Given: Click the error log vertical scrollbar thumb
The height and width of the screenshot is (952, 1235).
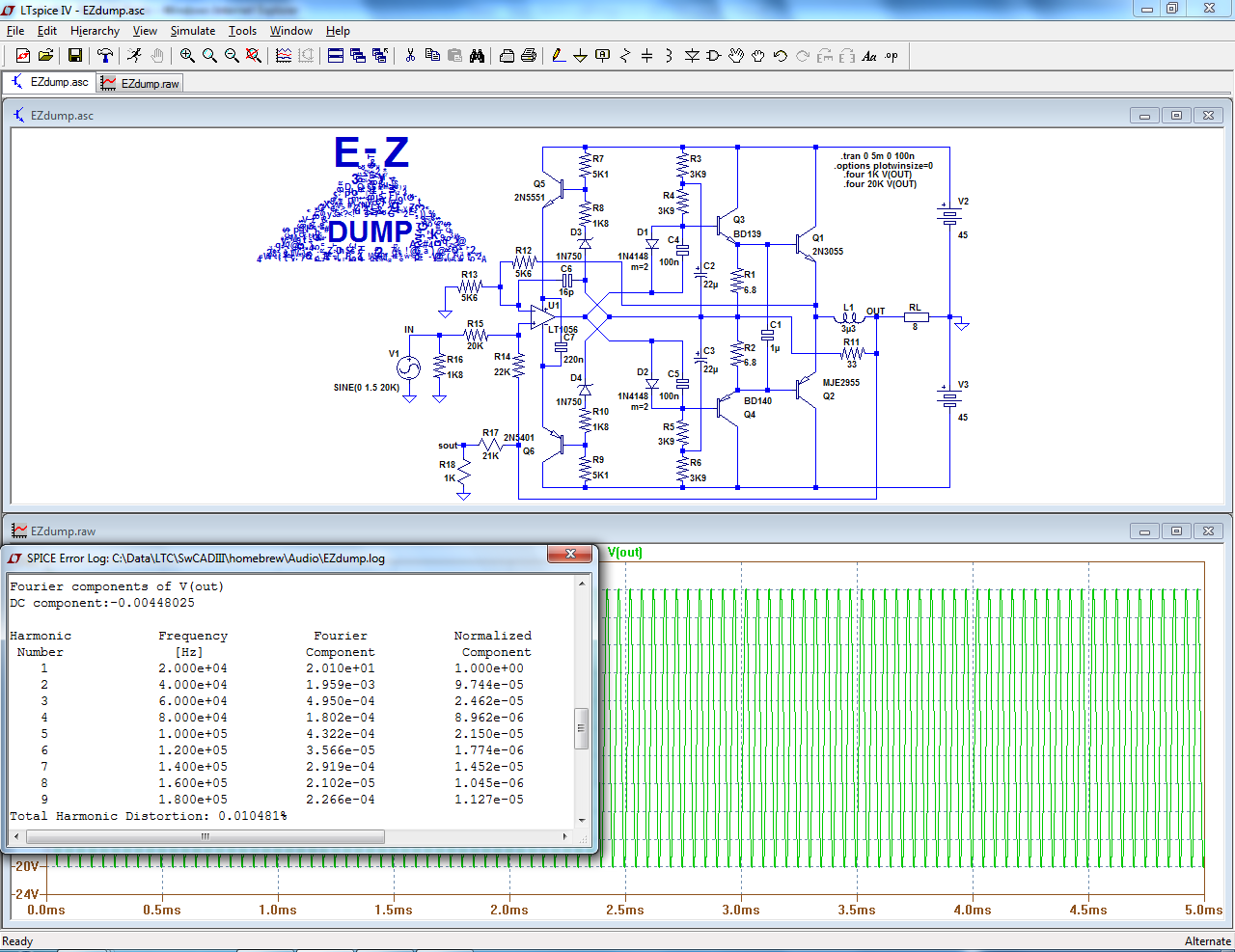Looking at the screenshot, I should (581, 728).
